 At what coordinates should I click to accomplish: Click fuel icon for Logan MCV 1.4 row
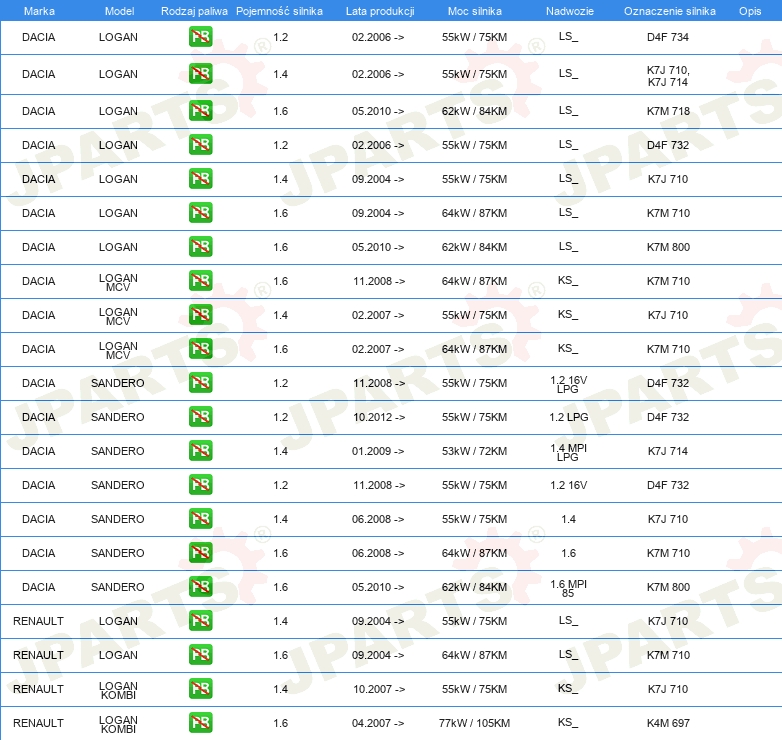pyautogui.click(x=200, y=315)
